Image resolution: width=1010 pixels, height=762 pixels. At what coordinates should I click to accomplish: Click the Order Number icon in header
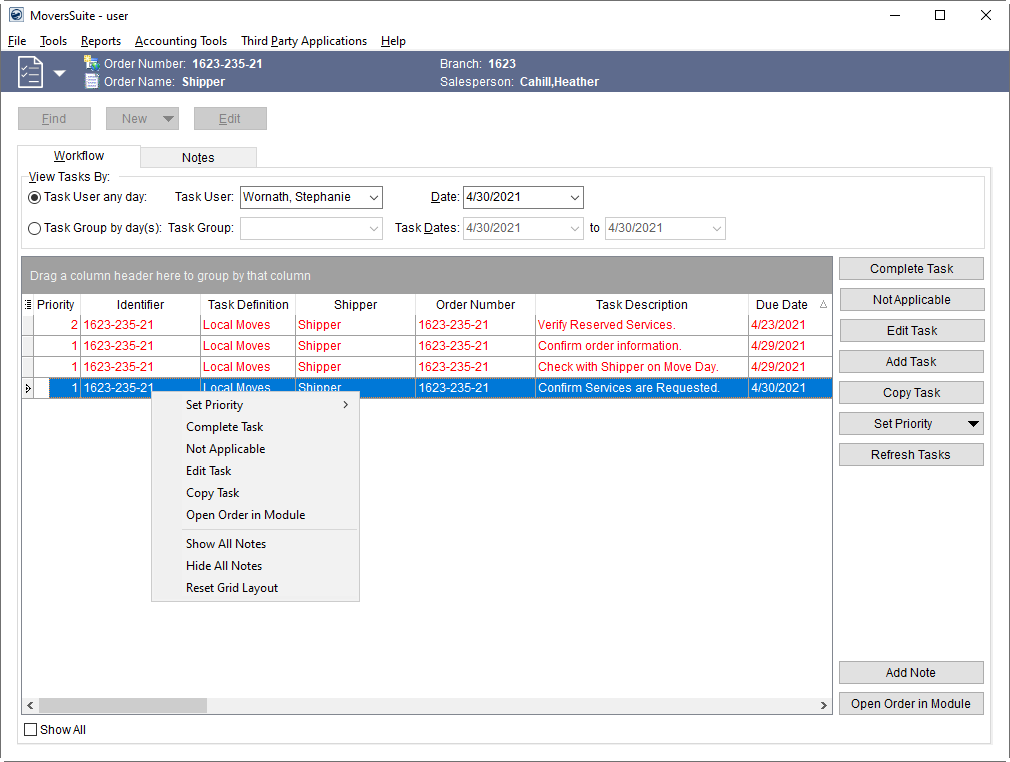[91, 63]
